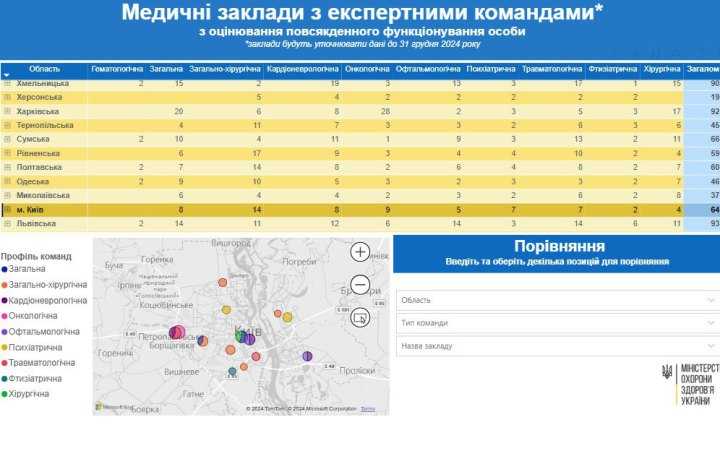Expand the Сумська row

pos(7,139)
